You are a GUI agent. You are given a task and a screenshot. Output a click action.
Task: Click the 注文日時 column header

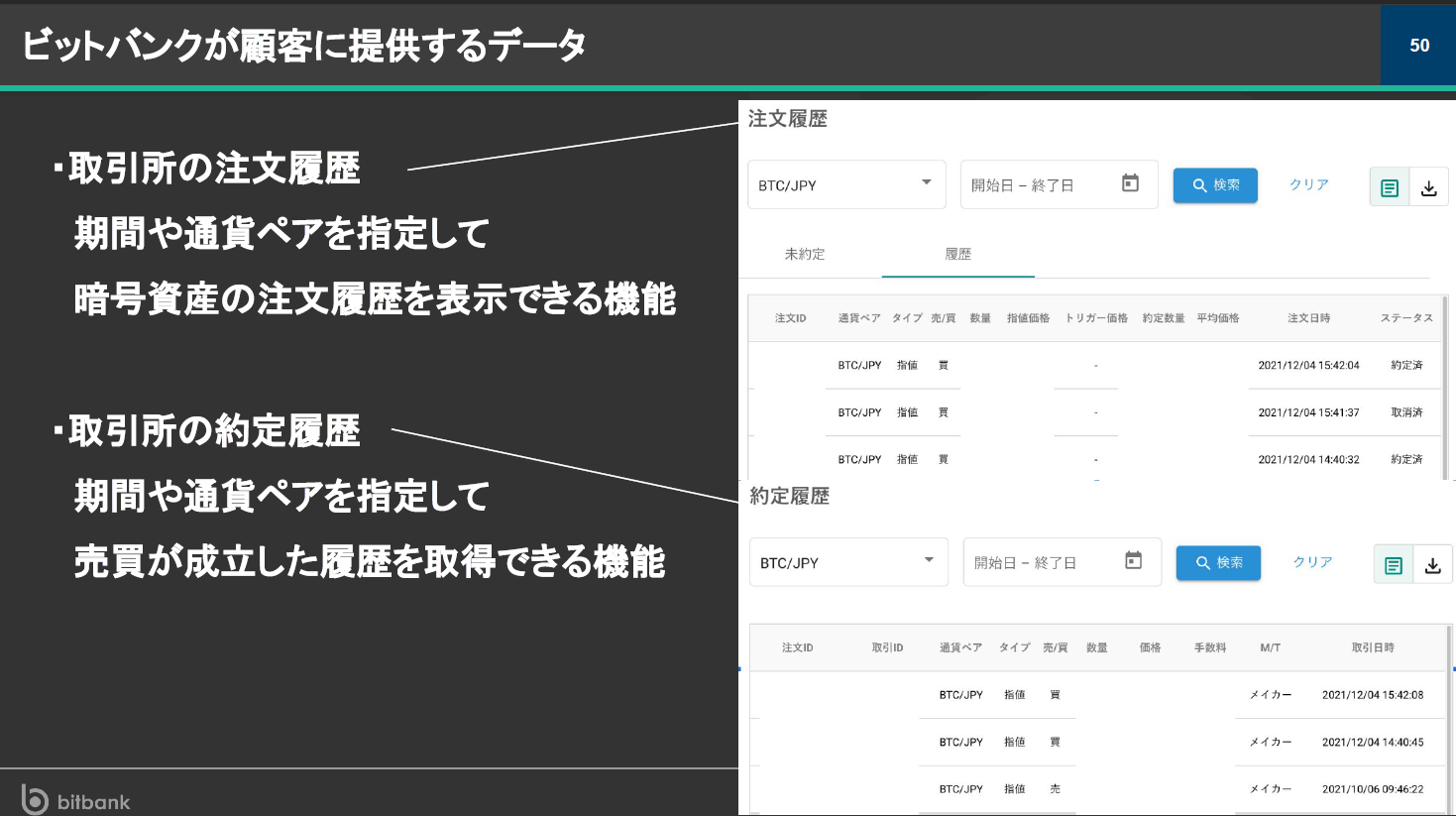[x=1309, y=318]
